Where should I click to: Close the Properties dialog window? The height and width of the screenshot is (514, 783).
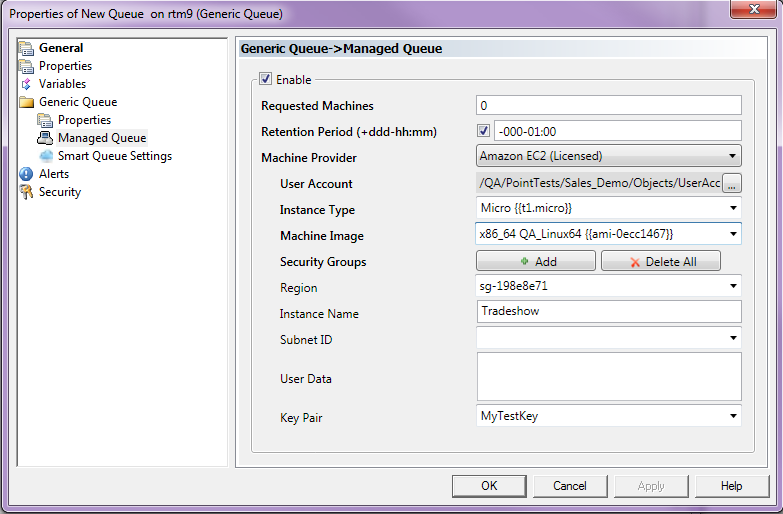coord(754,9)
